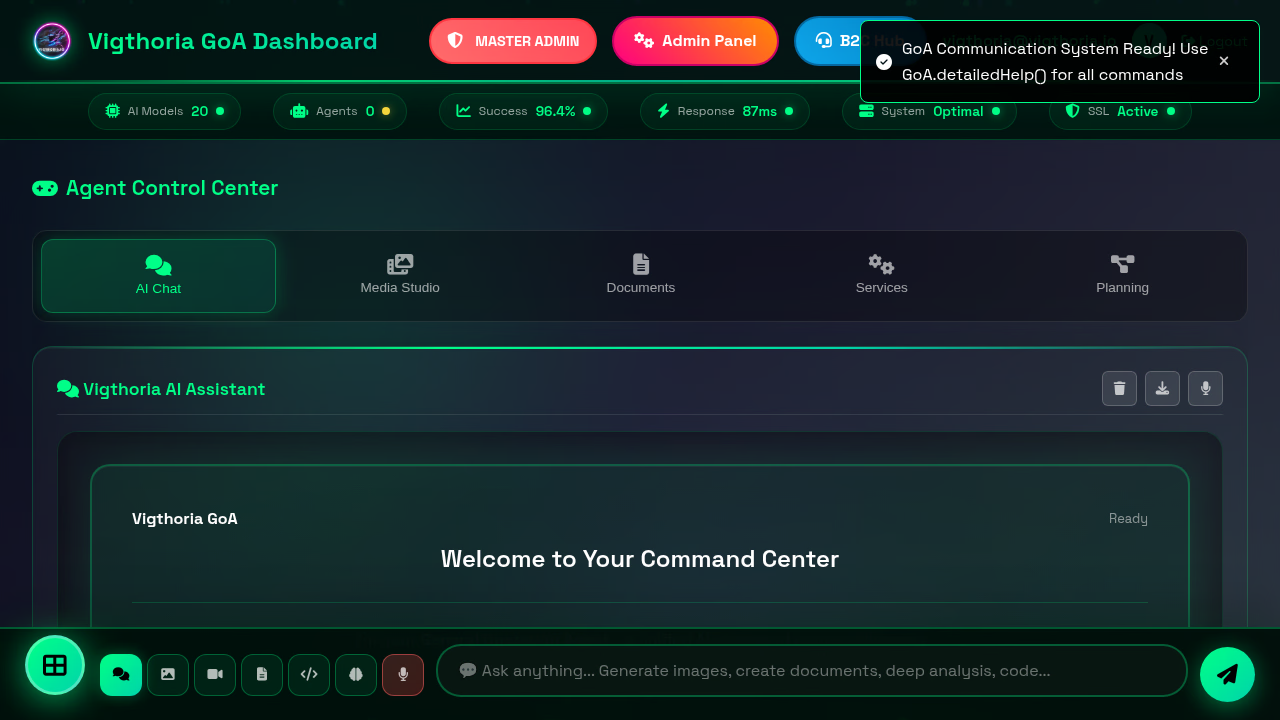This screenshot has width=1280, height=720.
Task: Toggle the red voice input microphone
Action: [403, 675]
